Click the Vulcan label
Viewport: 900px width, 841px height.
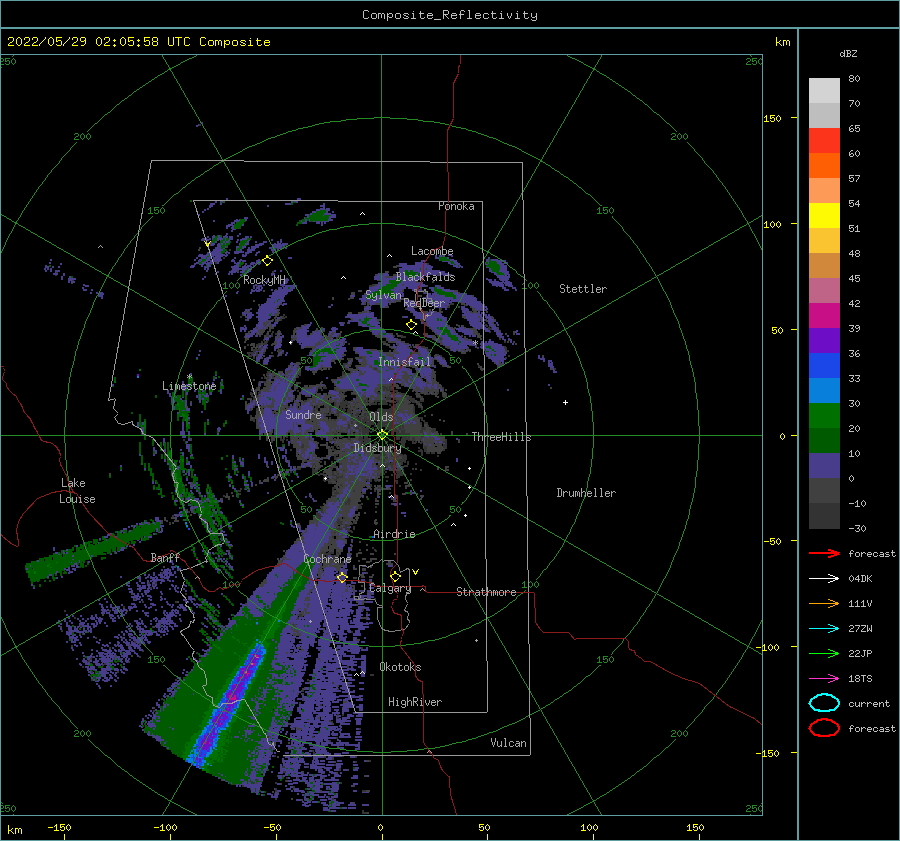[x=509, y=742]
